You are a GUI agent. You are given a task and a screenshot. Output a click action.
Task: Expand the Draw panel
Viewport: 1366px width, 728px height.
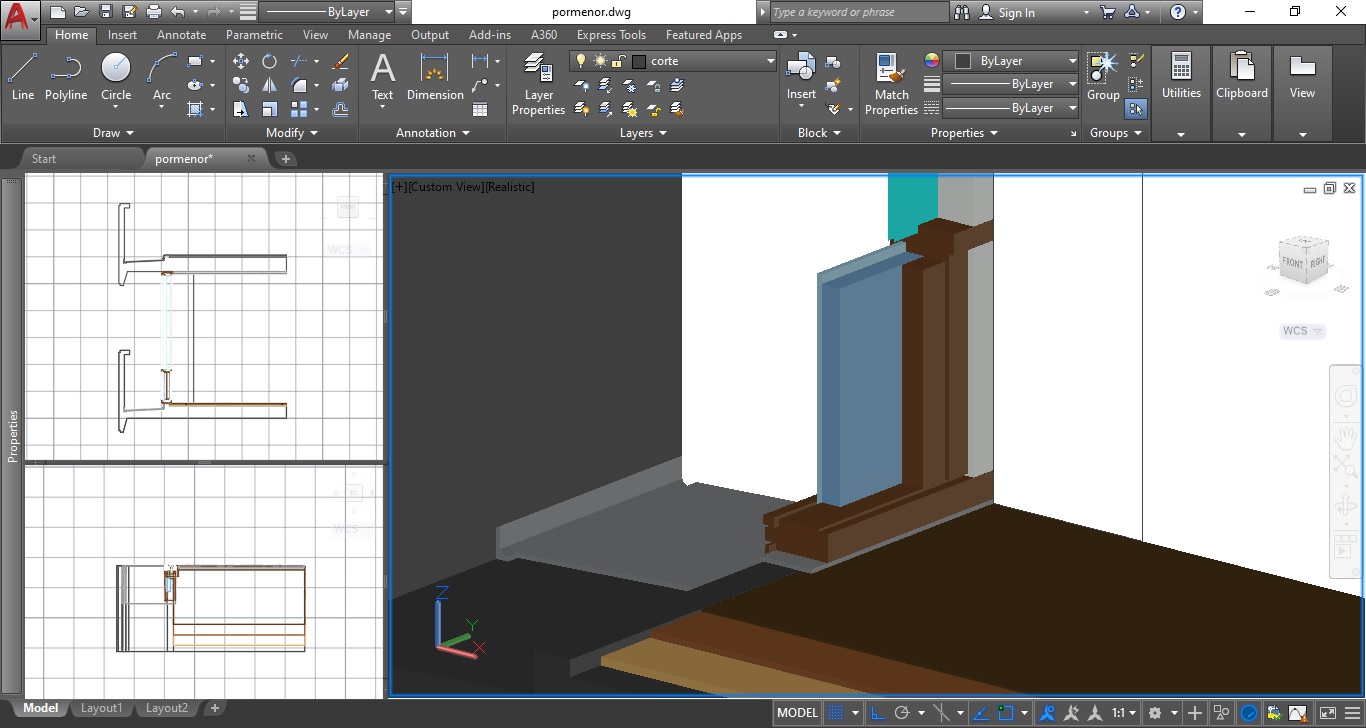point(113,133)
